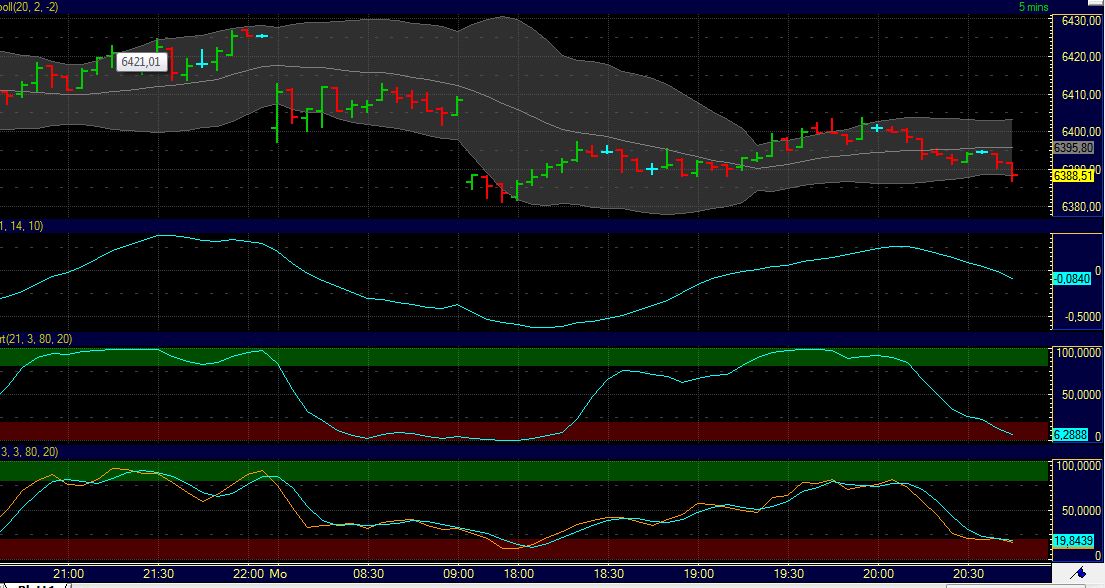
Task: Open Bollinger settings via the Boll(20, 2, -2) label
Action: point(30,6)
